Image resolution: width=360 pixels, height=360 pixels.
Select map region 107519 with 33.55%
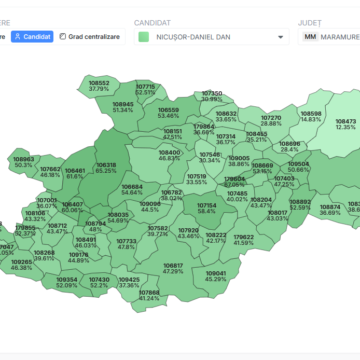click(x=197, y=179)
